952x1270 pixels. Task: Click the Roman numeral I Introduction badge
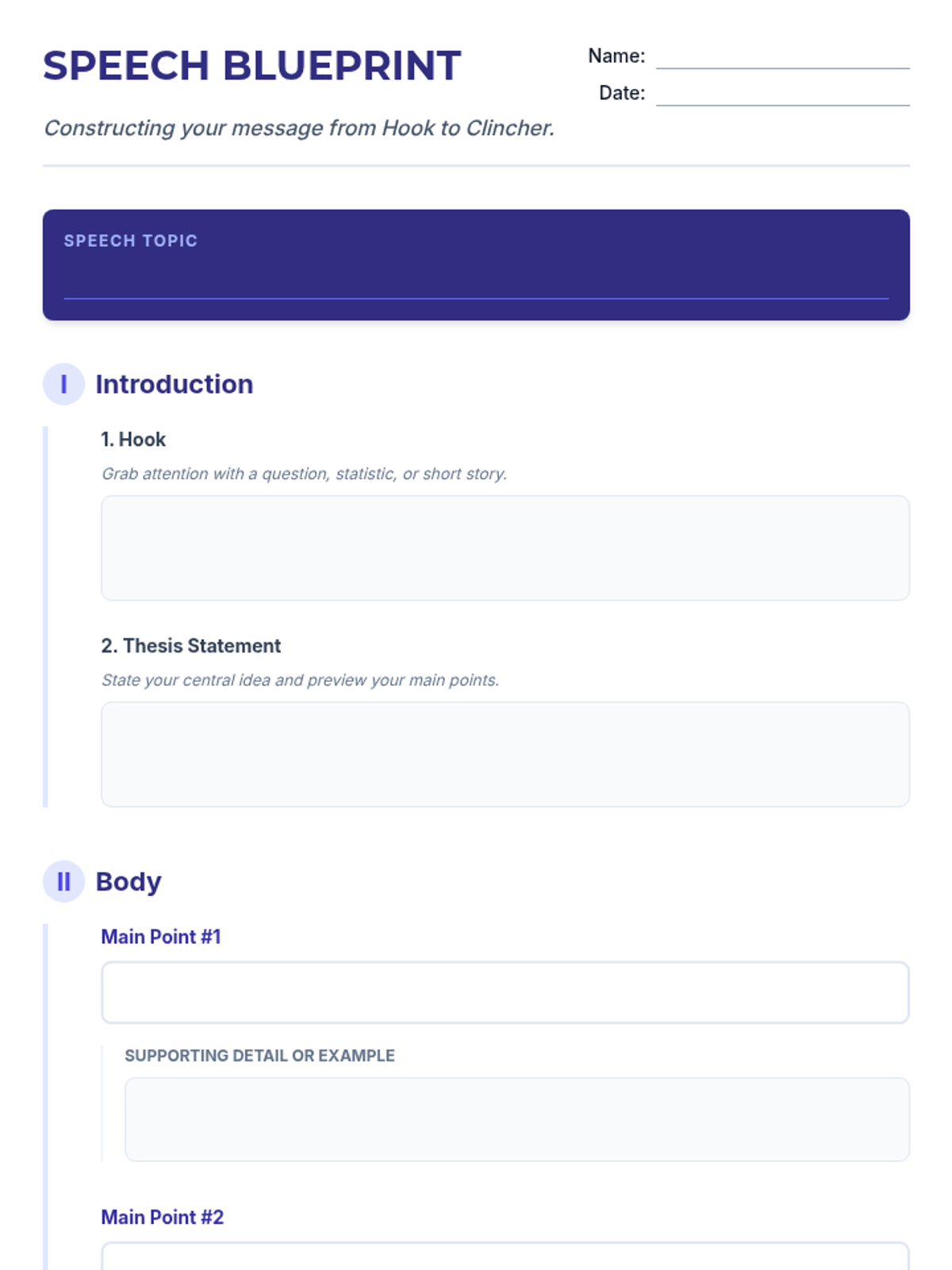click(63, 384)
